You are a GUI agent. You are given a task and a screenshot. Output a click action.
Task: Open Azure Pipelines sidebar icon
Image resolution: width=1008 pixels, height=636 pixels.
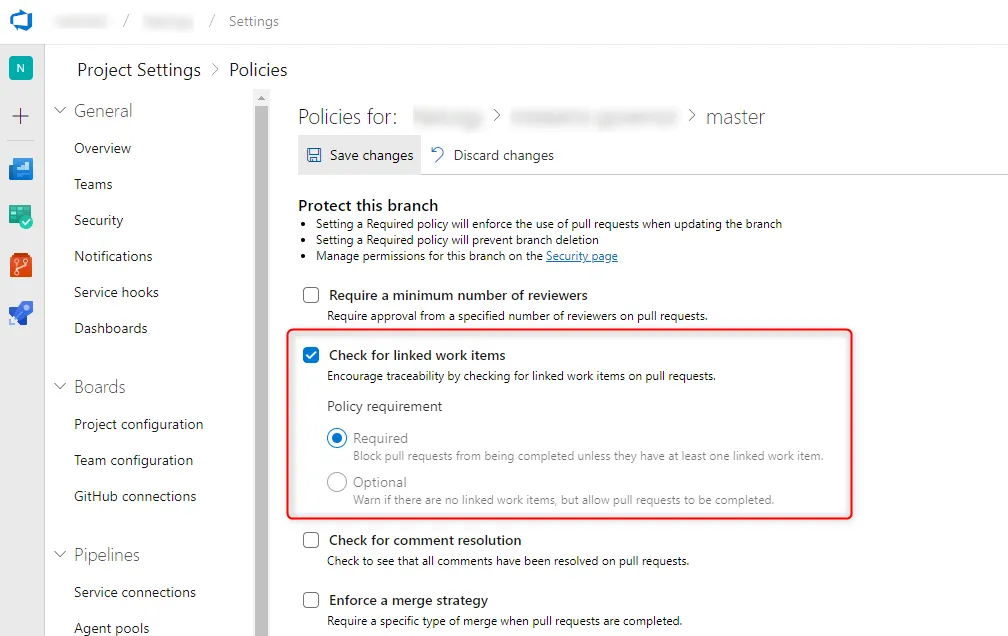[21, 313]
